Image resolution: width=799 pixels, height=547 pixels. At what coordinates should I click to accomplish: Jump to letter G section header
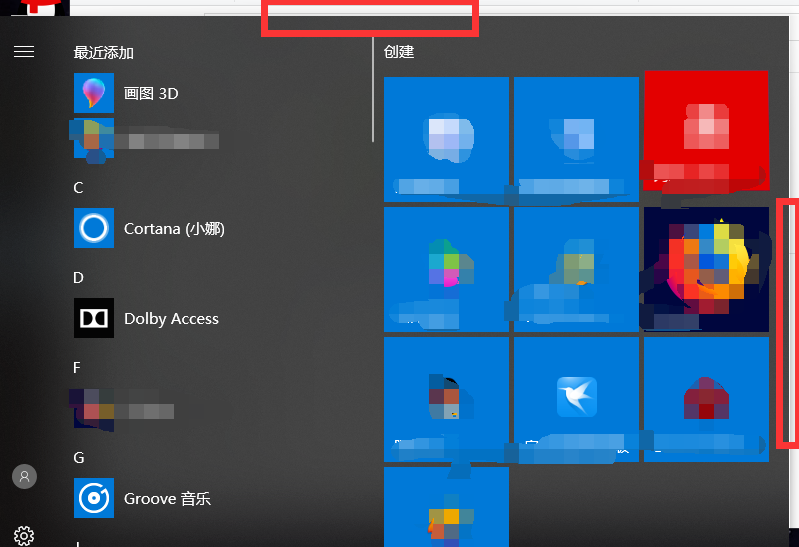pos(78,458)
